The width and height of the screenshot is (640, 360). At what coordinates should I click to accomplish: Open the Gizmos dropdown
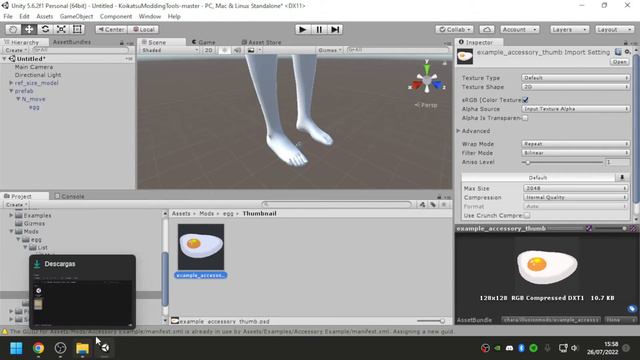[330, 50]
